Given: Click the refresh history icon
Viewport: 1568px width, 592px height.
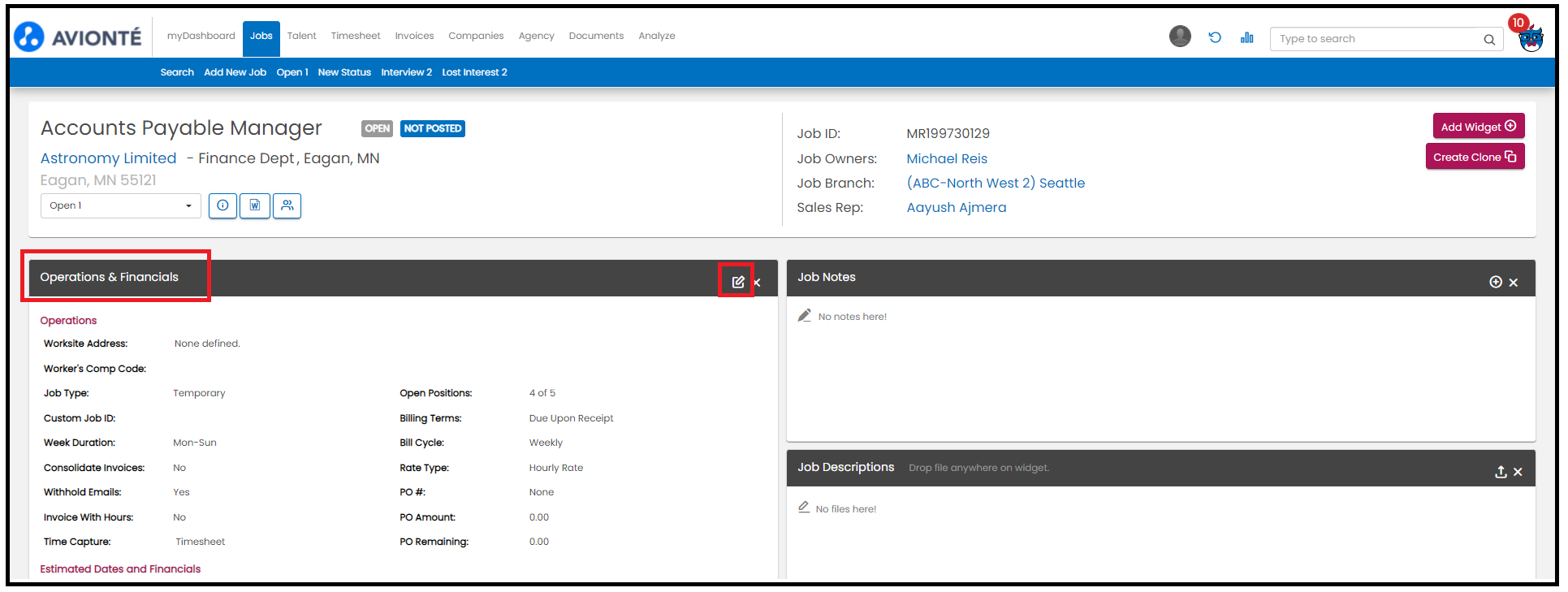Looking at the screenshot, I should coord(1215,37).
